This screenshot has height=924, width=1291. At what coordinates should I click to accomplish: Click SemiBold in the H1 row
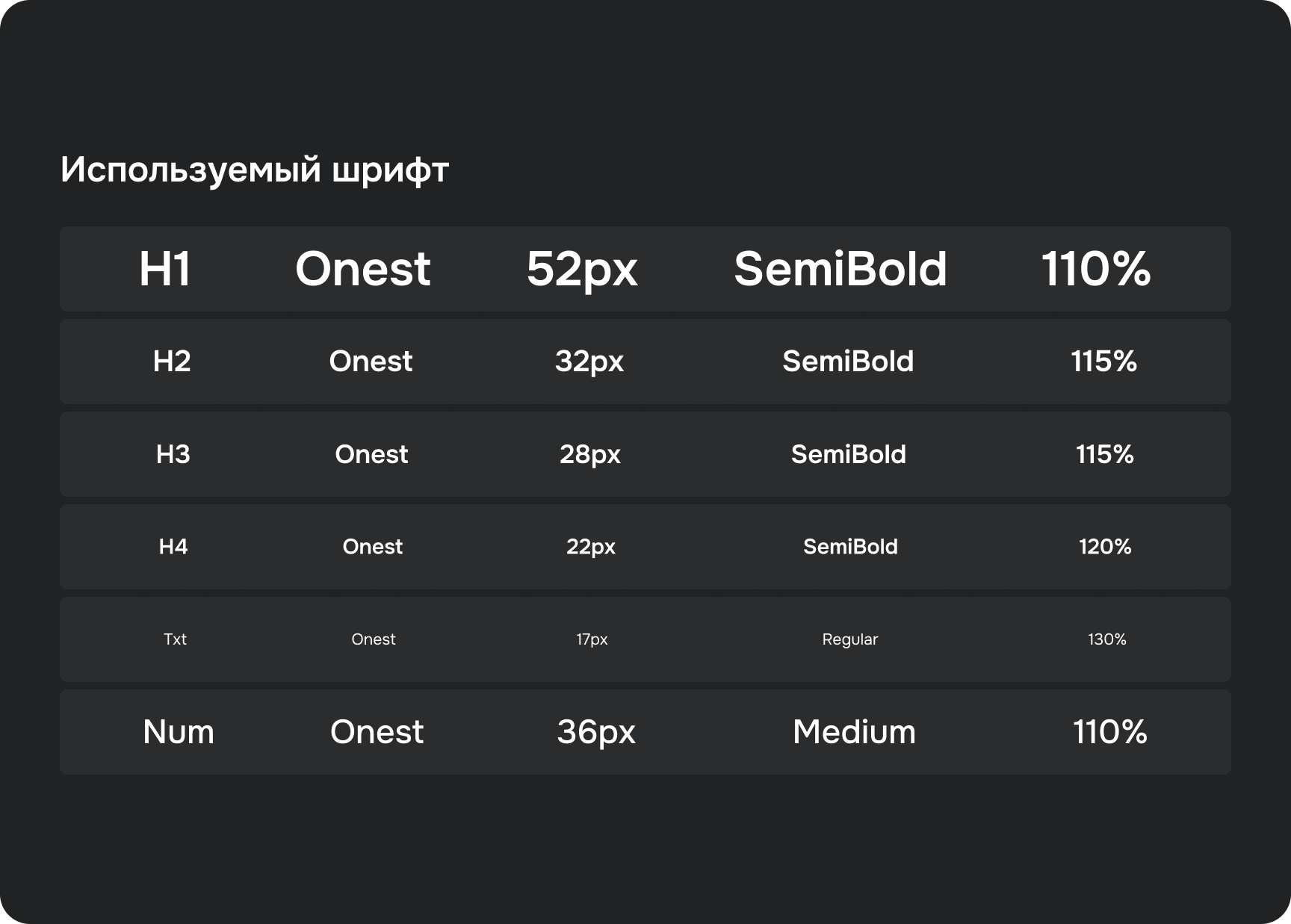tap(840, 269)
